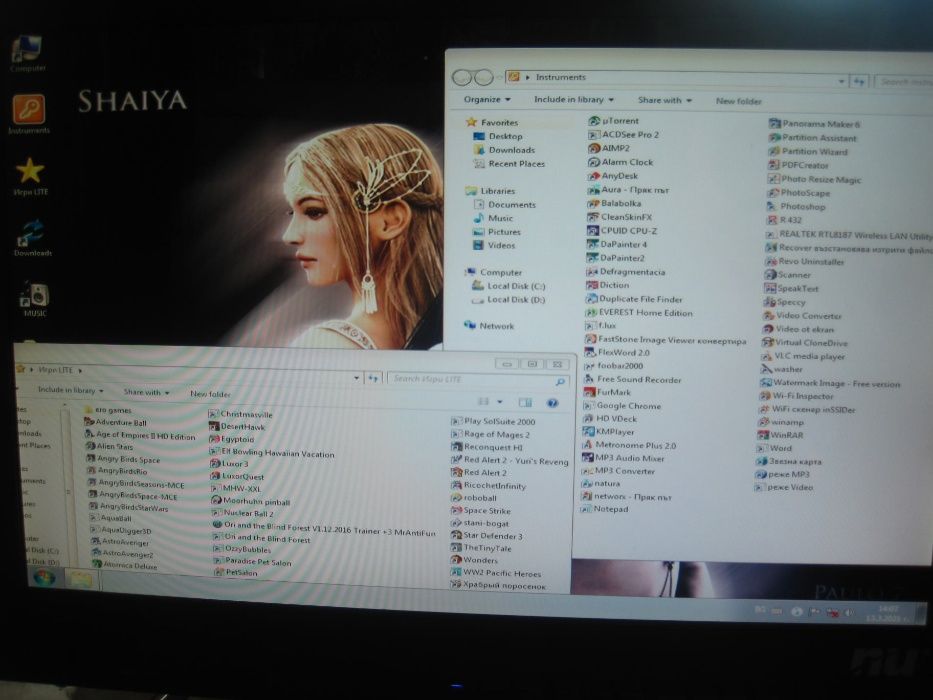Click the Explorer taskbar button

point(81,578)
